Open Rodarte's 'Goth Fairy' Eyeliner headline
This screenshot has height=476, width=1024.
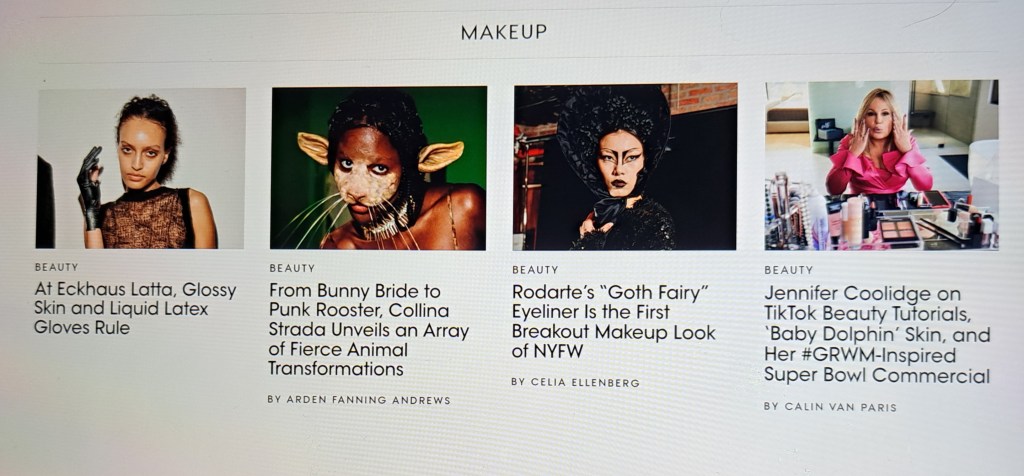pyautogui.click(x=614, y=322)
